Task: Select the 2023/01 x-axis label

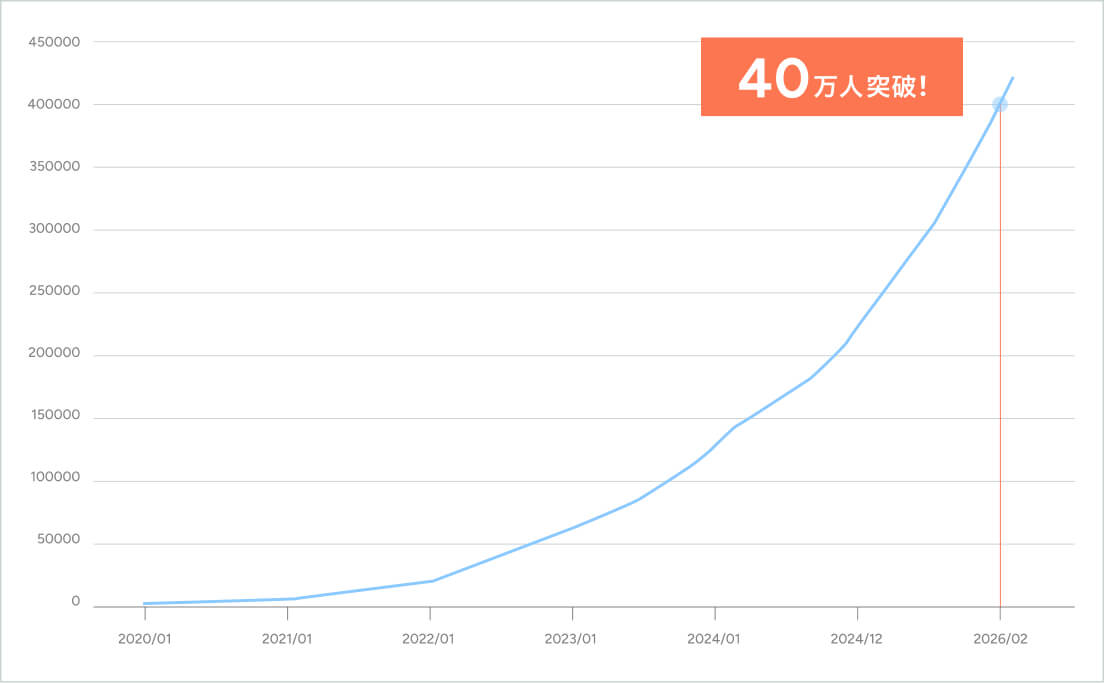Action: pos(570,639)
